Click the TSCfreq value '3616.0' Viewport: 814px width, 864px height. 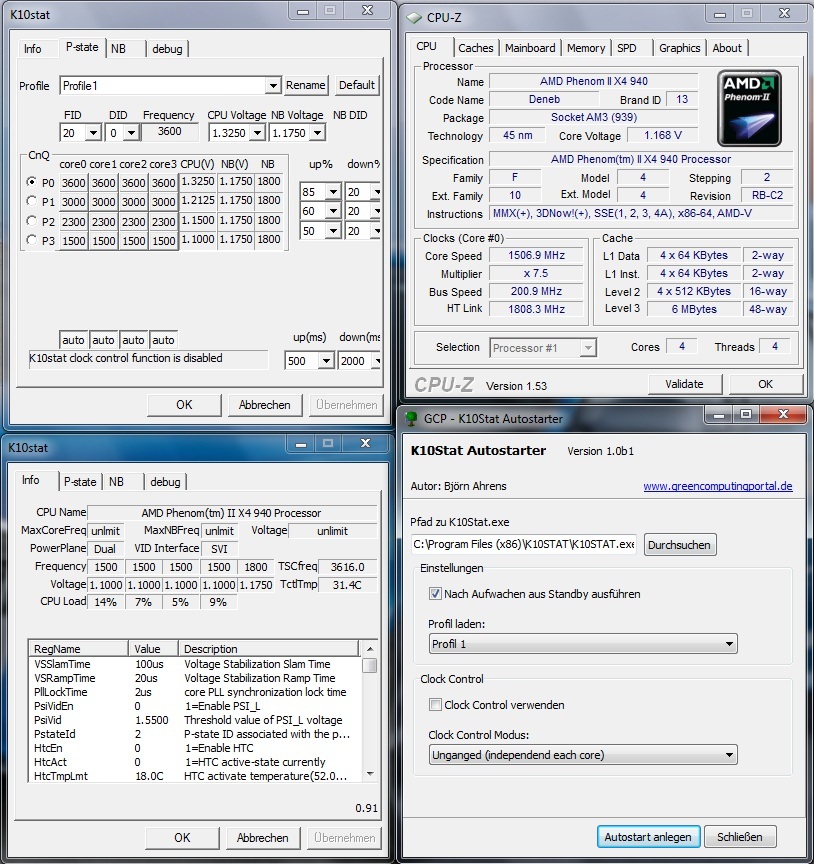347,567
